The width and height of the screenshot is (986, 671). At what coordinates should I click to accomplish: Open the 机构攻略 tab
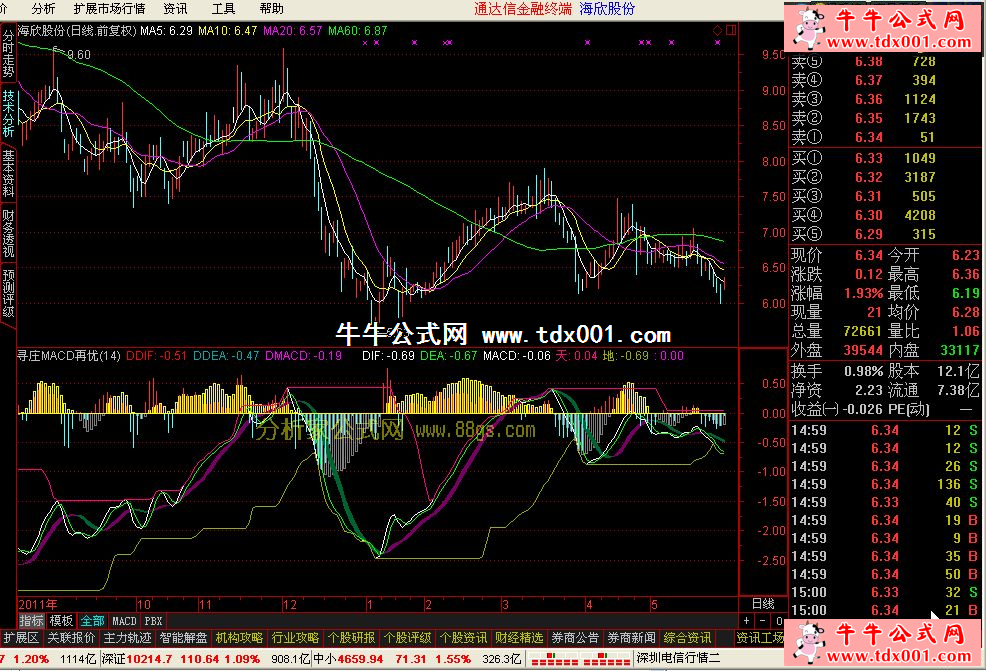click(x=239, y=638)
